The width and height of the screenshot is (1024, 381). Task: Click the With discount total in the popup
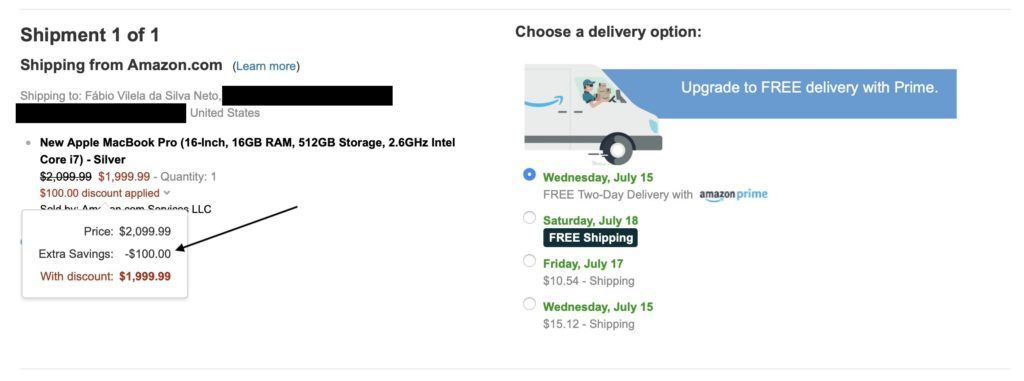pyautogui.click(x=105, y=276)
